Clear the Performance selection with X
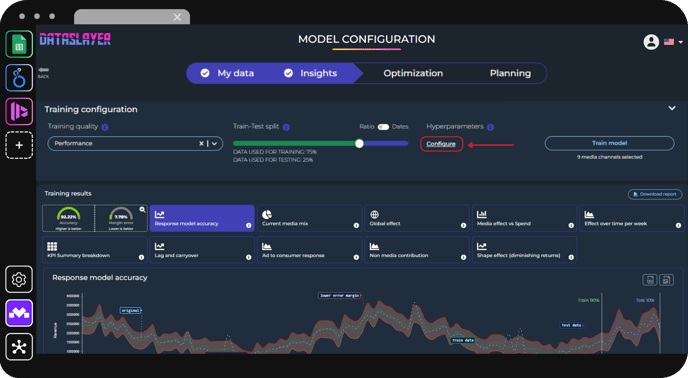688x378 pixels. [201, 144]
